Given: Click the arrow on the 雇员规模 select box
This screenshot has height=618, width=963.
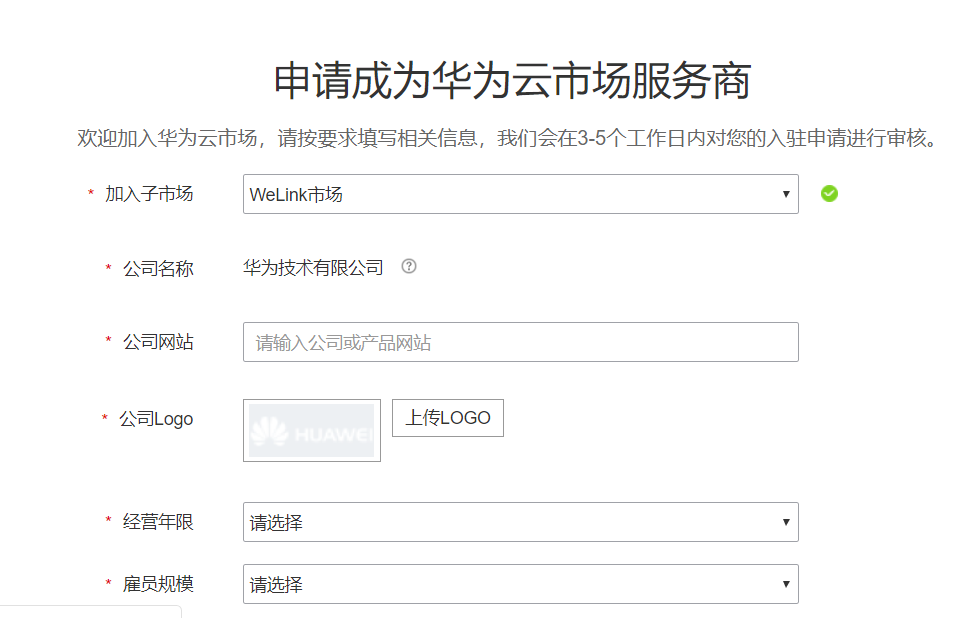Looking at the screenshot, I should pos(786,584).
